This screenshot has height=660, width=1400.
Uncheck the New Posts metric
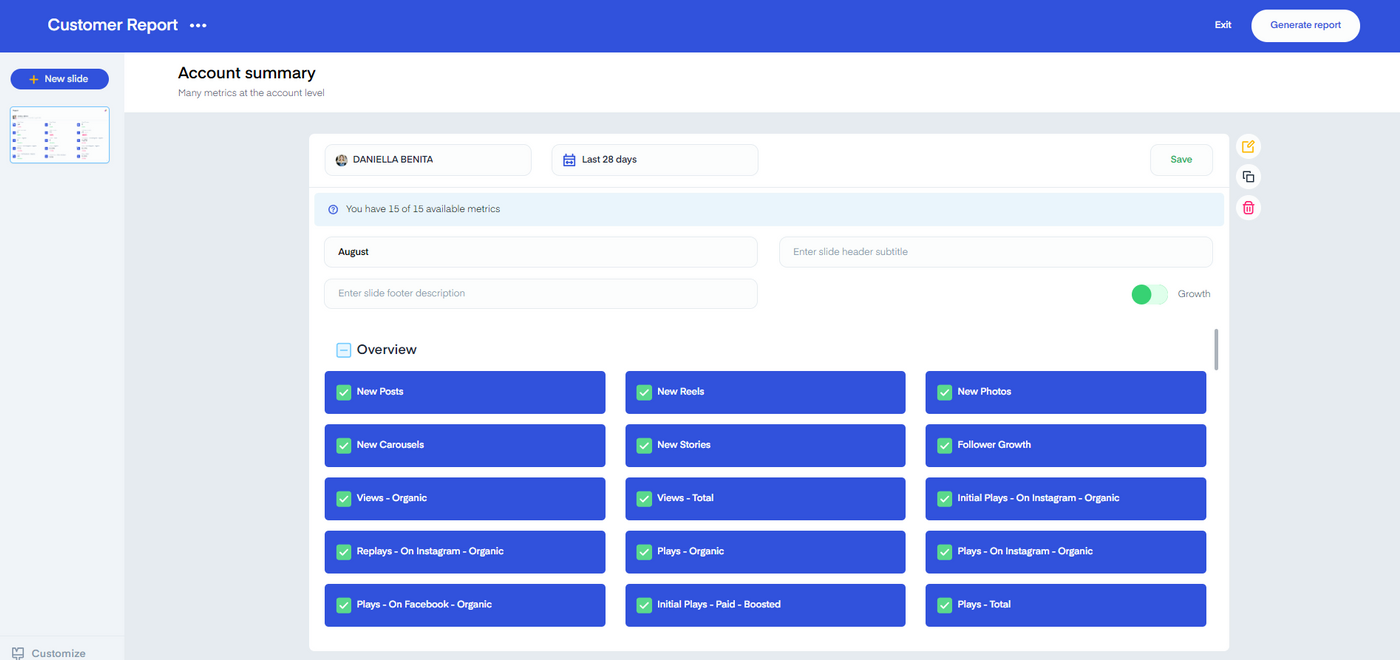tap(344, 392)
